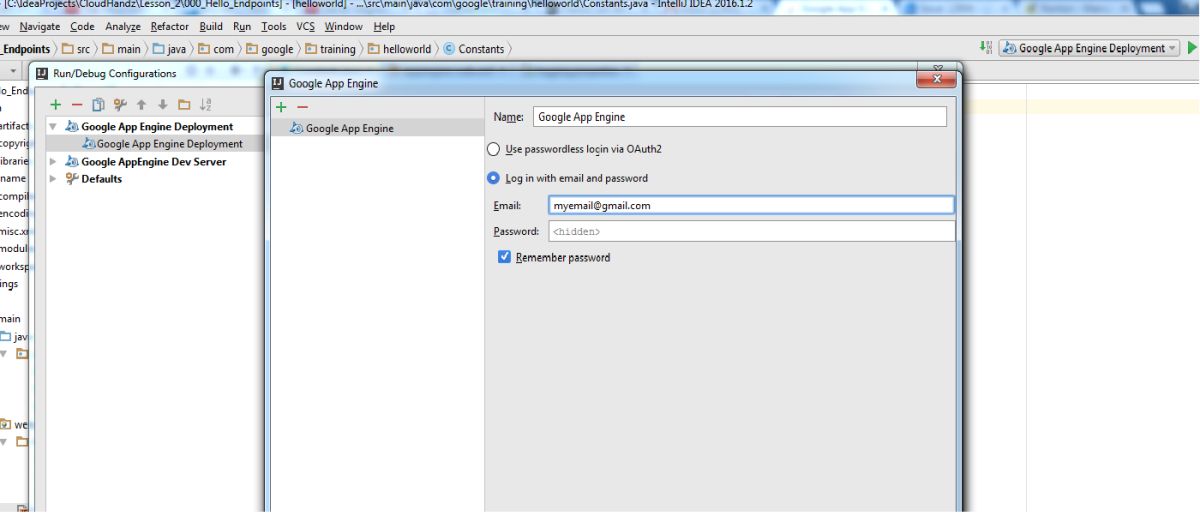1200x516 pixels.
Task: Select Google App Engine Deployment parent node label
Action: [x=157, y=127]
